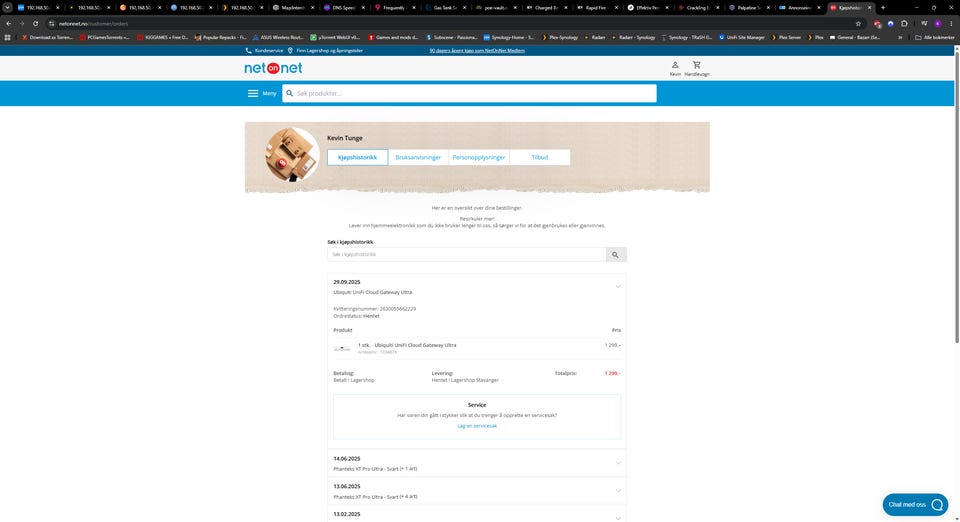Show more bookmarks via double-chevron

click(x=900, y=37)
